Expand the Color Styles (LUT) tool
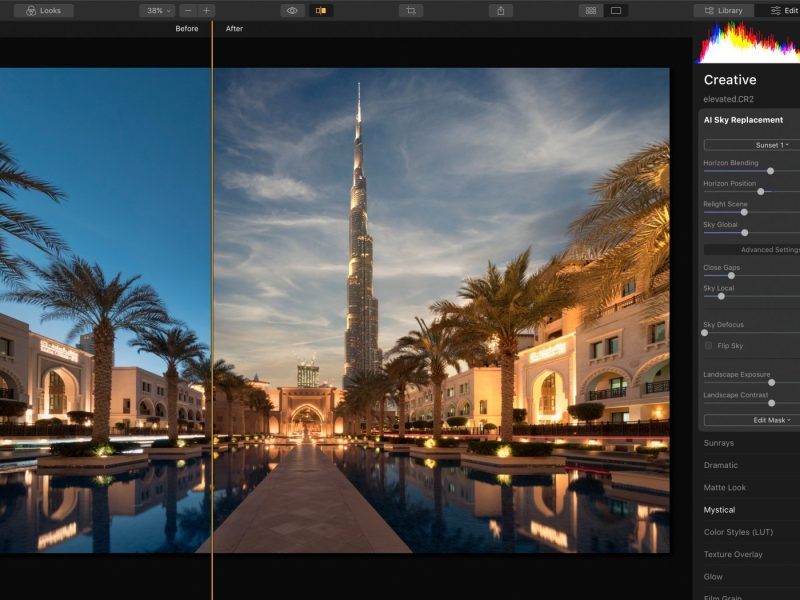Image resolution: width=800 pixels, height=600 pixels. 738,532
